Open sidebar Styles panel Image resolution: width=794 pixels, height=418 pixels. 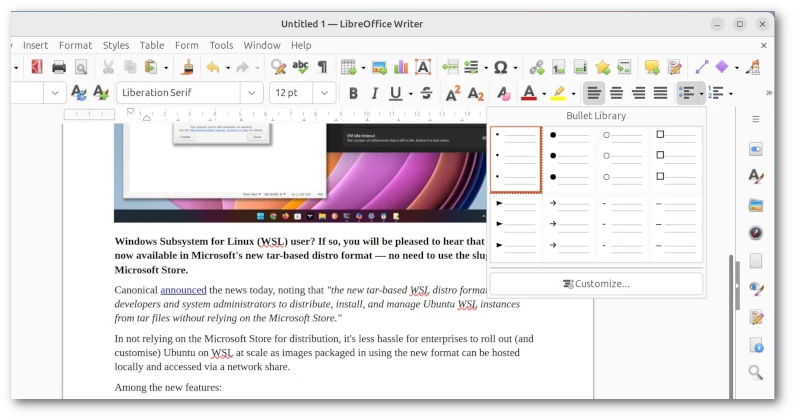[756, 176]
